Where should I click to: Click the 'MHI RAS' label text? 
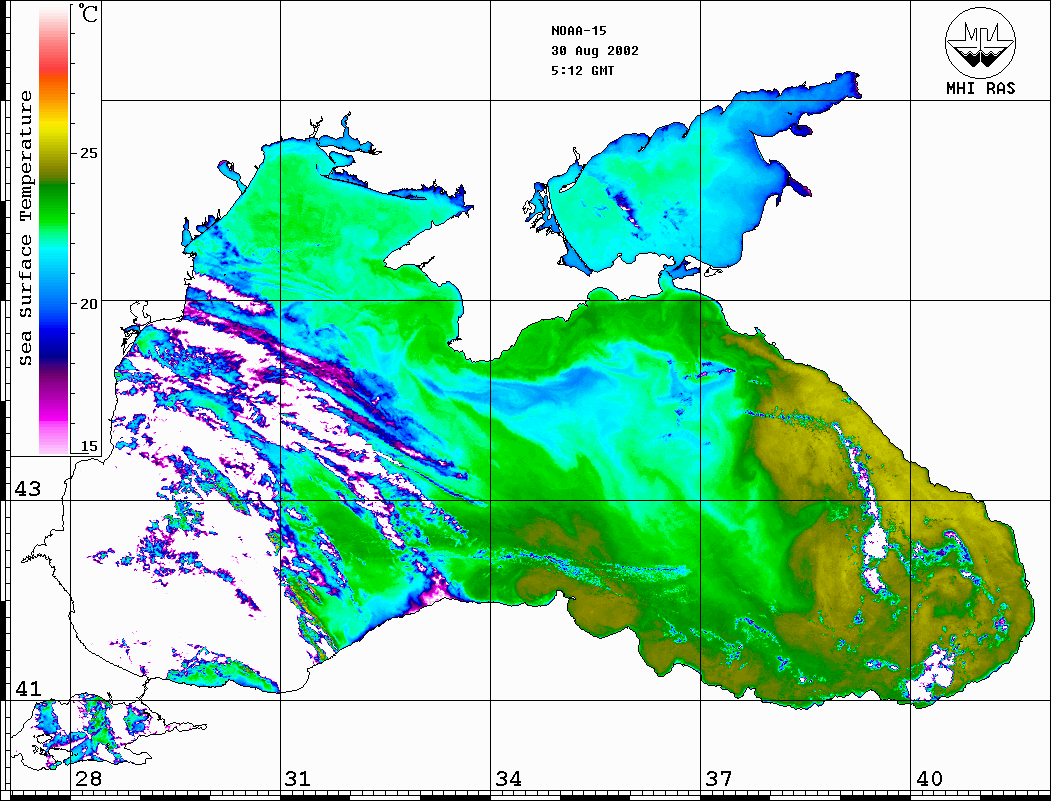tap(981, 88)
